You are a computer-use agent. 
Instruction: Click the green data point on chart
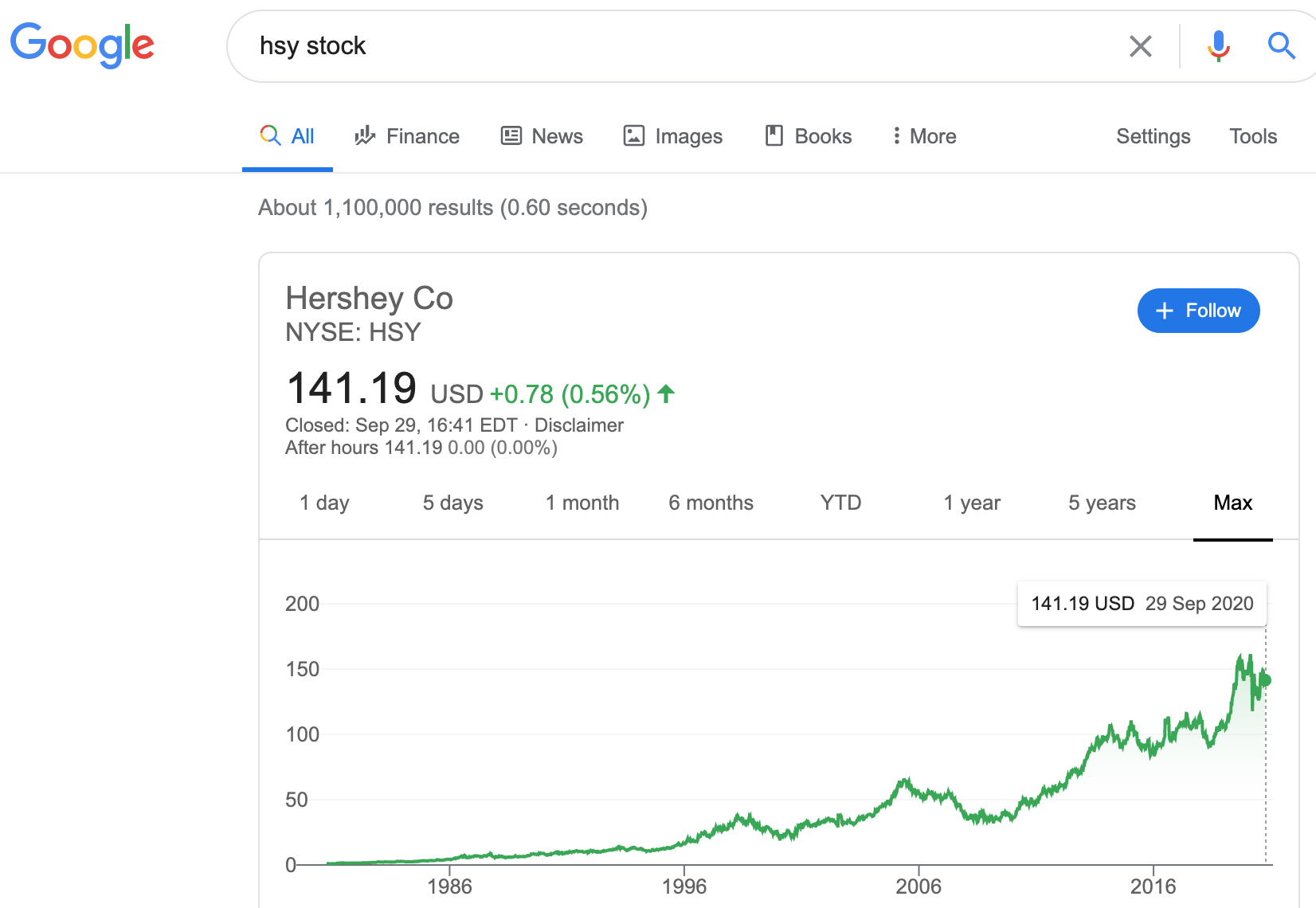click(x=1265, y=680)
